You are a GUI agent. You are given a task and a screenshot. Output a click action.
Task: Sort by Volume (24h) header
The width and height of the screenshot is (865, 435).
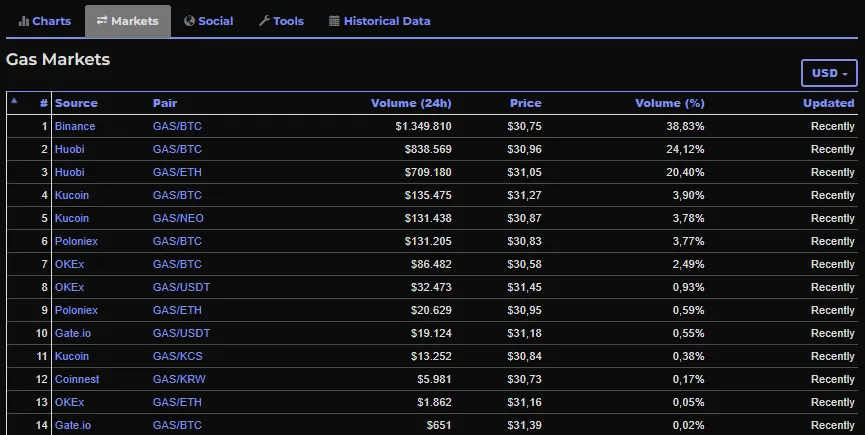point(411,103)
